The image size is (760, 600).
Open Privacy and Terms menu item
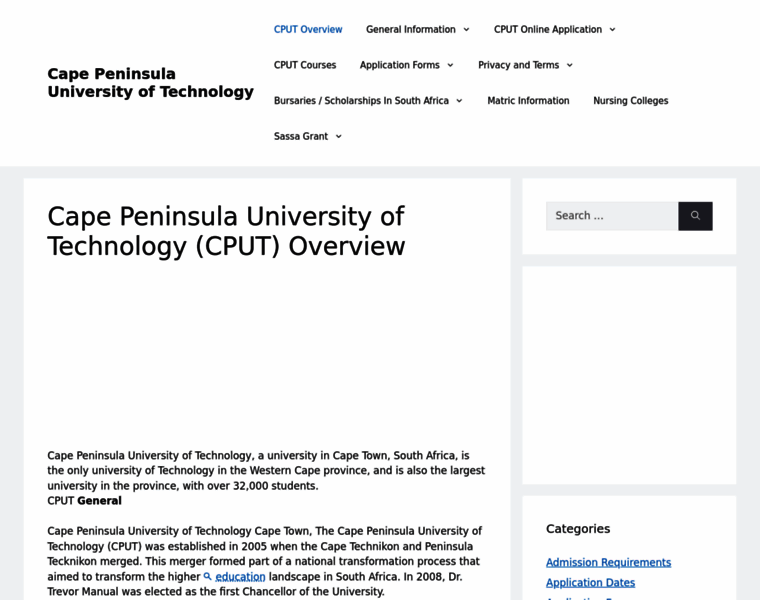(519, 65)
